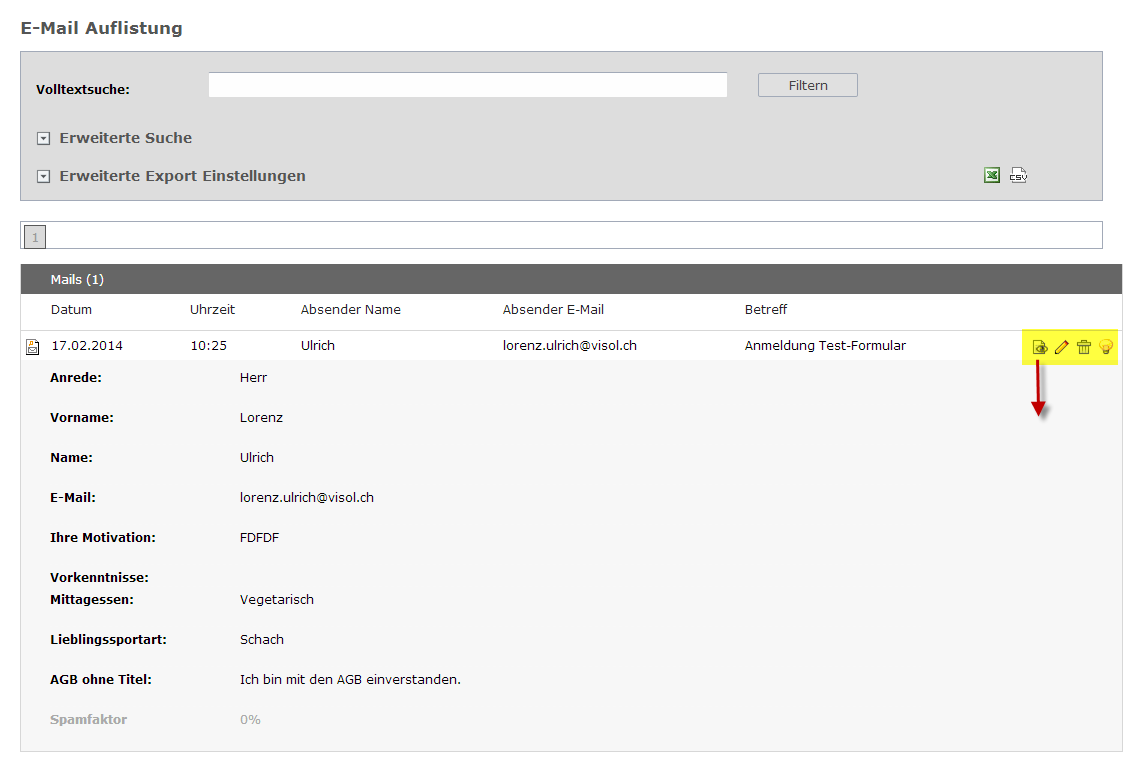1138x767 pixels.
Task: Click sender name Ulrich in the mail row
Action: [318, 345]
